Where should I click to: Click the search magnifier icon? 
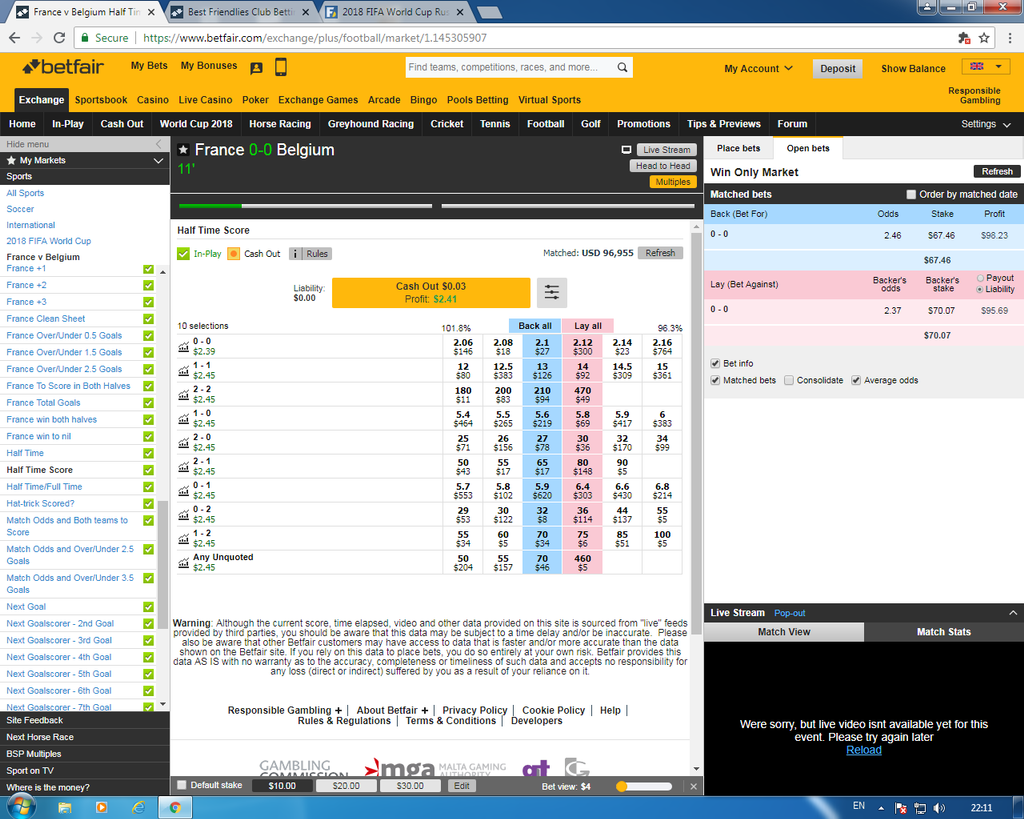pyautogui.click(x=622, y=67)
